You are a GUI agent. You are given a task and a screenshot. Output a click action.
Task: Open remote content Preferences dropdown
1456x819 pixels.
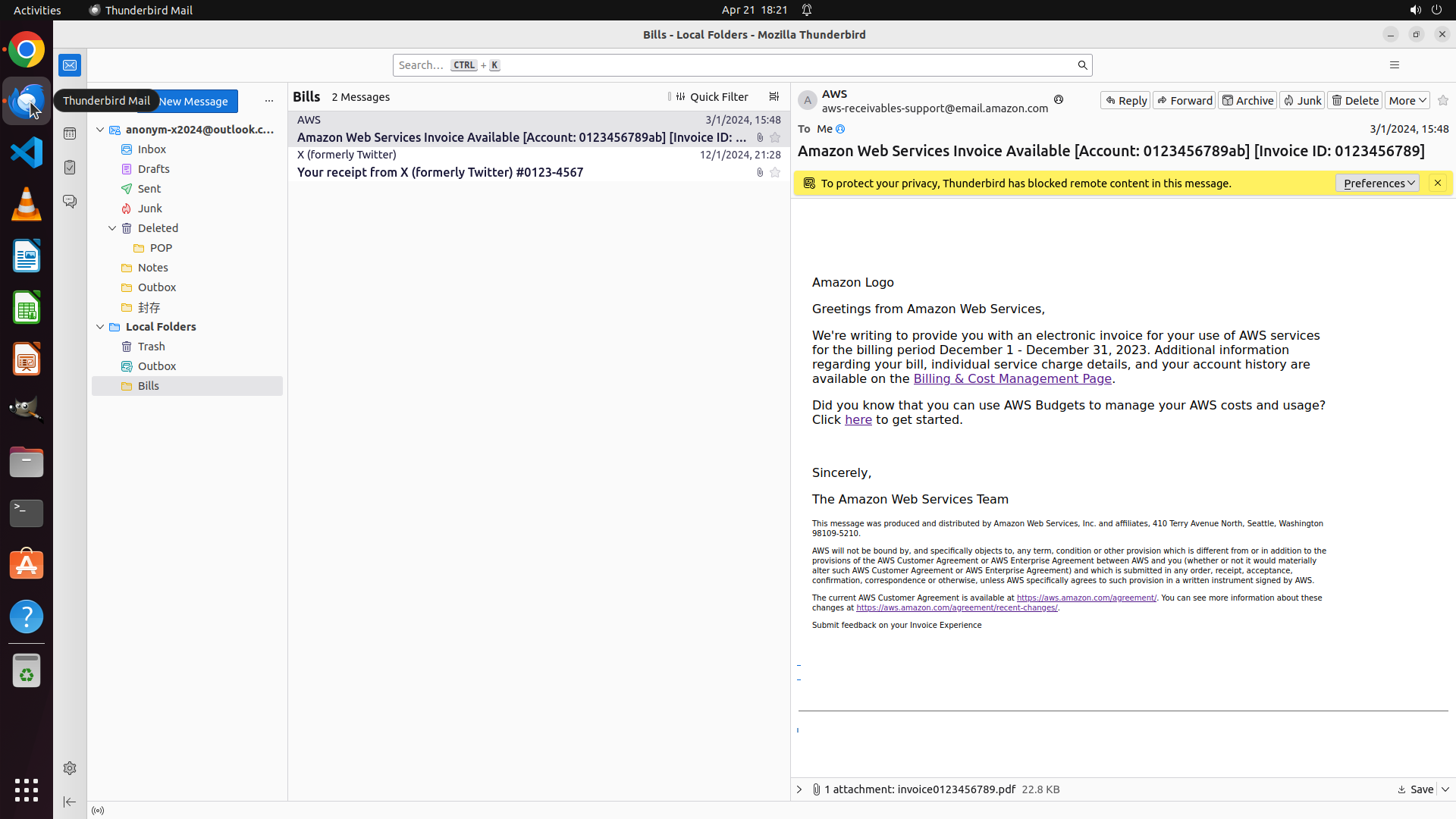click(1377, 184)
